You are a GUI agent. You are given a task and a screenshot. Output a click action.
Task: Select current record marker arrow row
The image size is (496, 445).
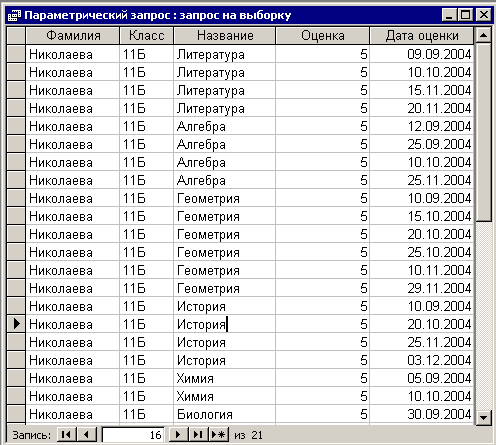pyautogui.click(x=16, y=324)
